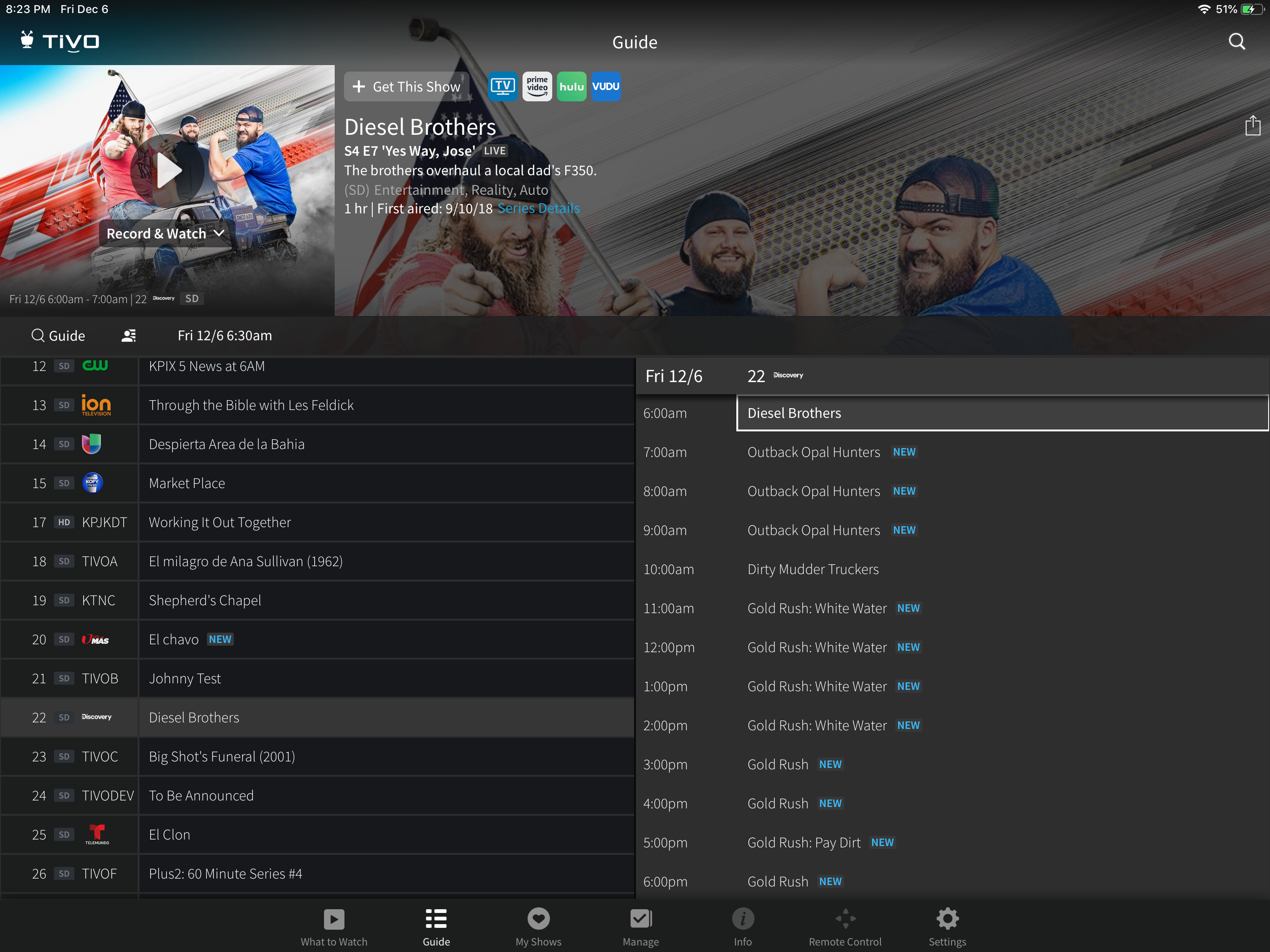This screenshot has height=952, width=1270.
Task: Select the Vudu streaming icon
Action: tap(606, 87)
